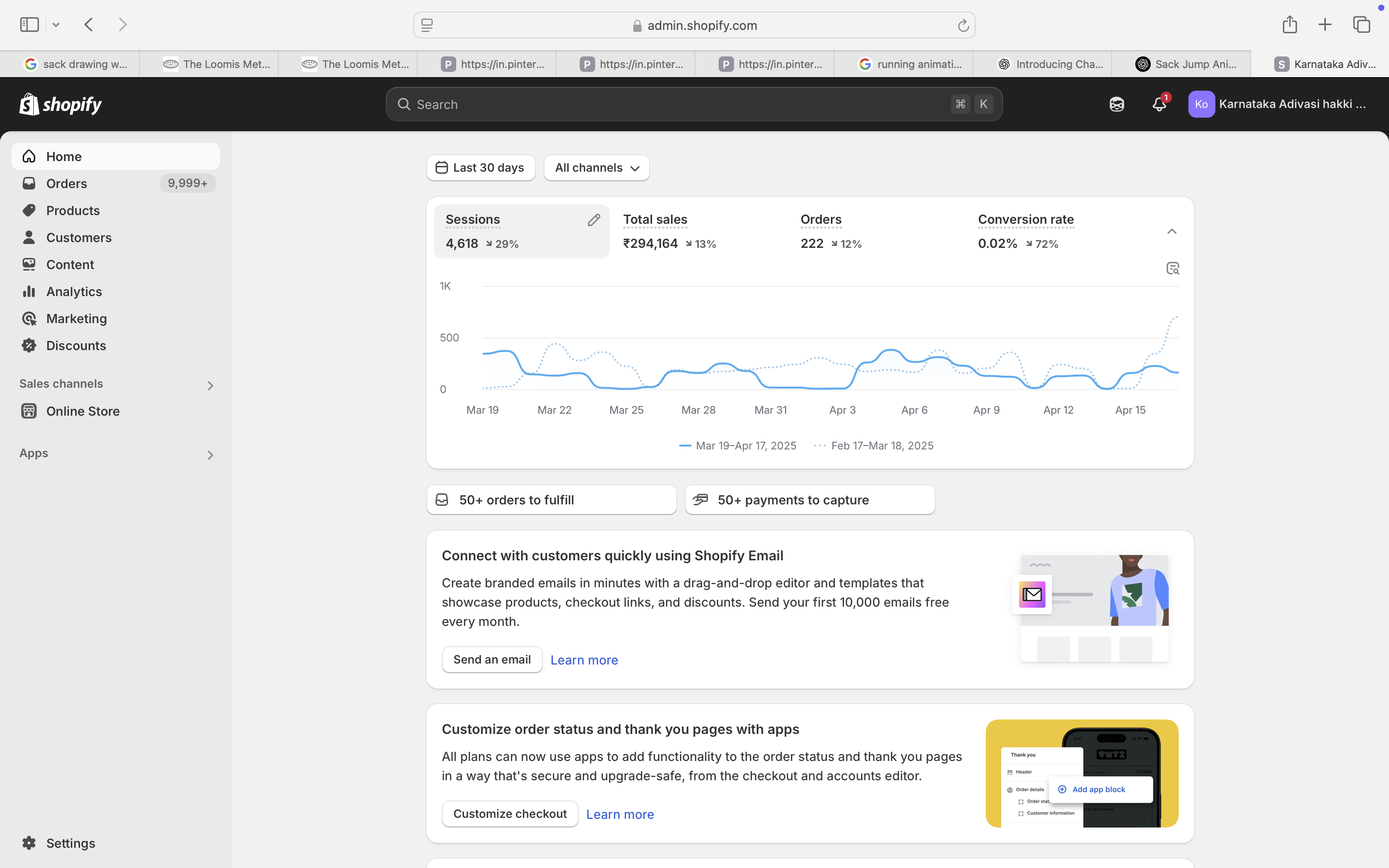The width and height of the screenshot is (1389, 868).
Task: Click the Customize checkout button
Action: coord(510,814)
